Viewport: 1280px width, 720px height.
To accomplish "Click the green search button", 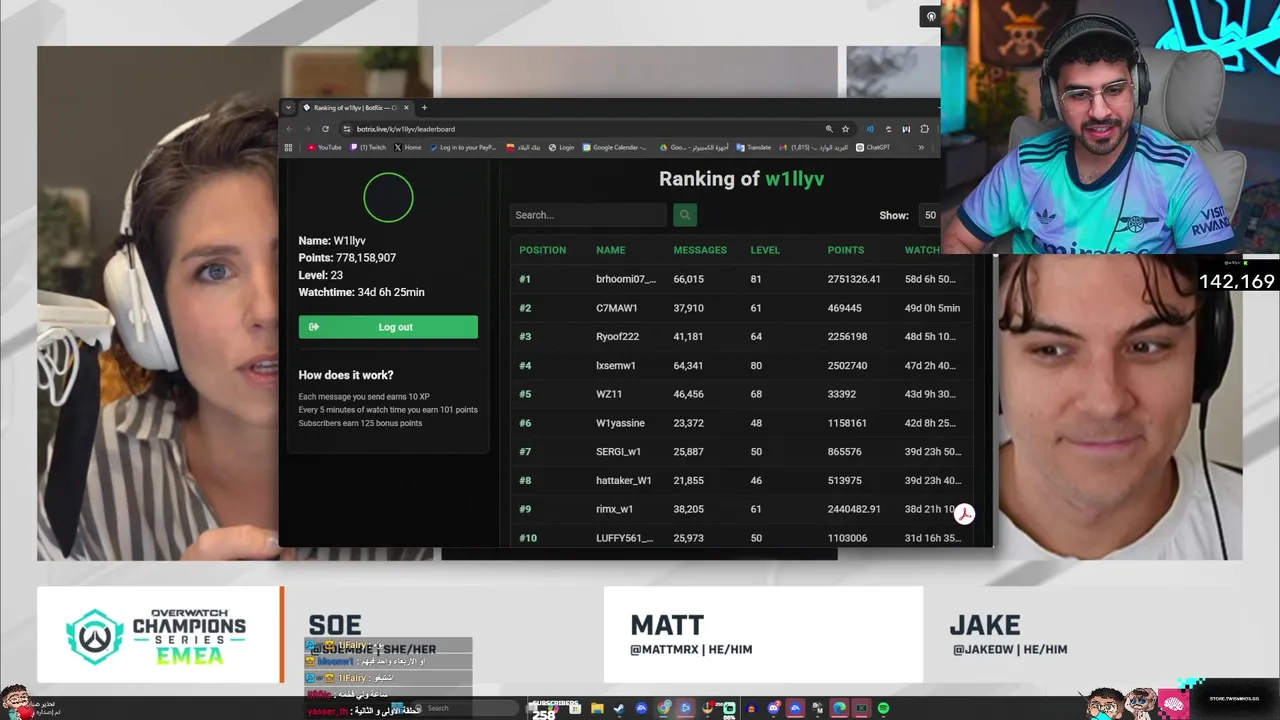I will 685,215.
